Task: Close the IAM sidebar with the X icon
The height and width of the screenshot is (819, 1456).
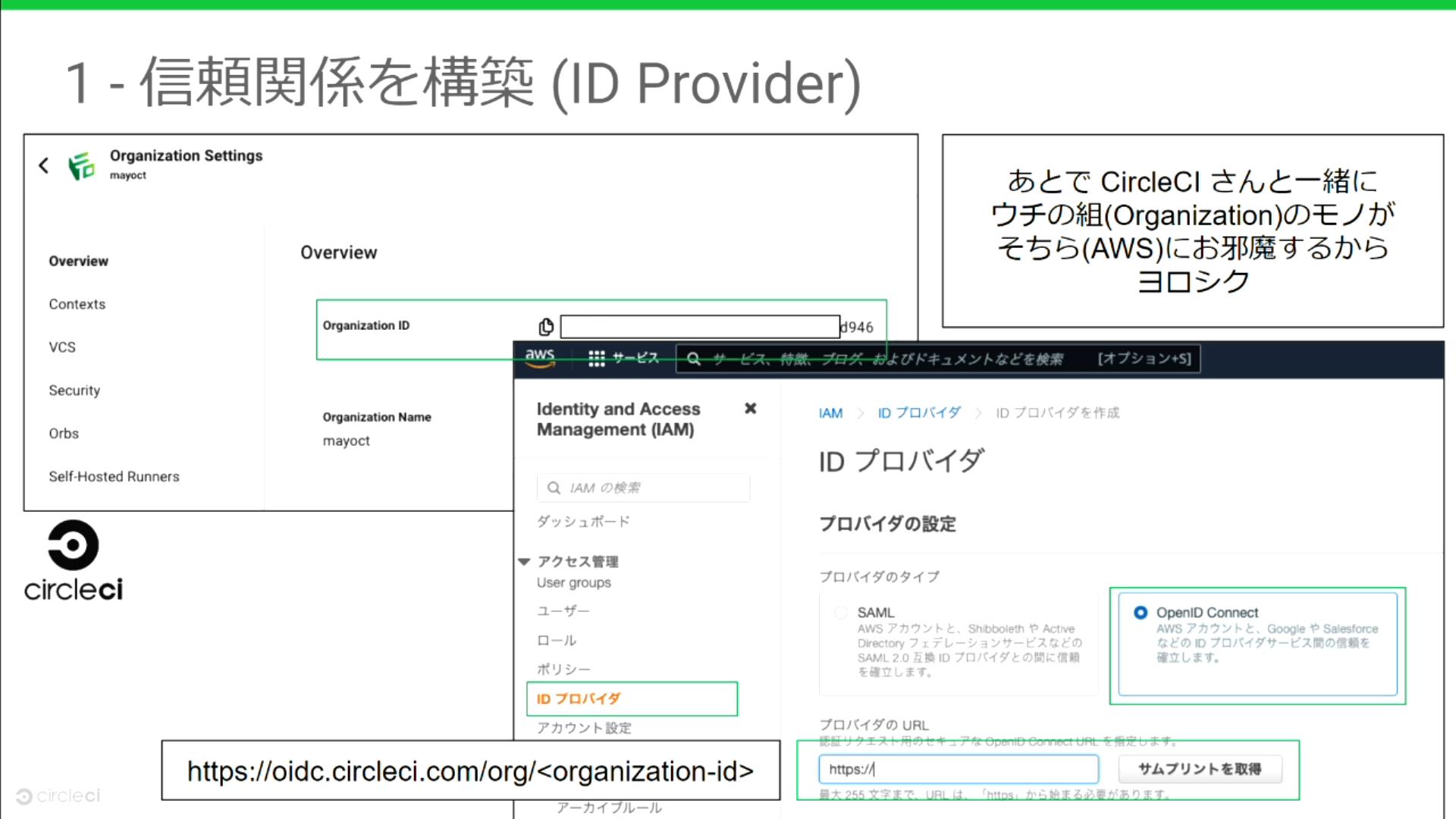Action: [x=750, y=409]
